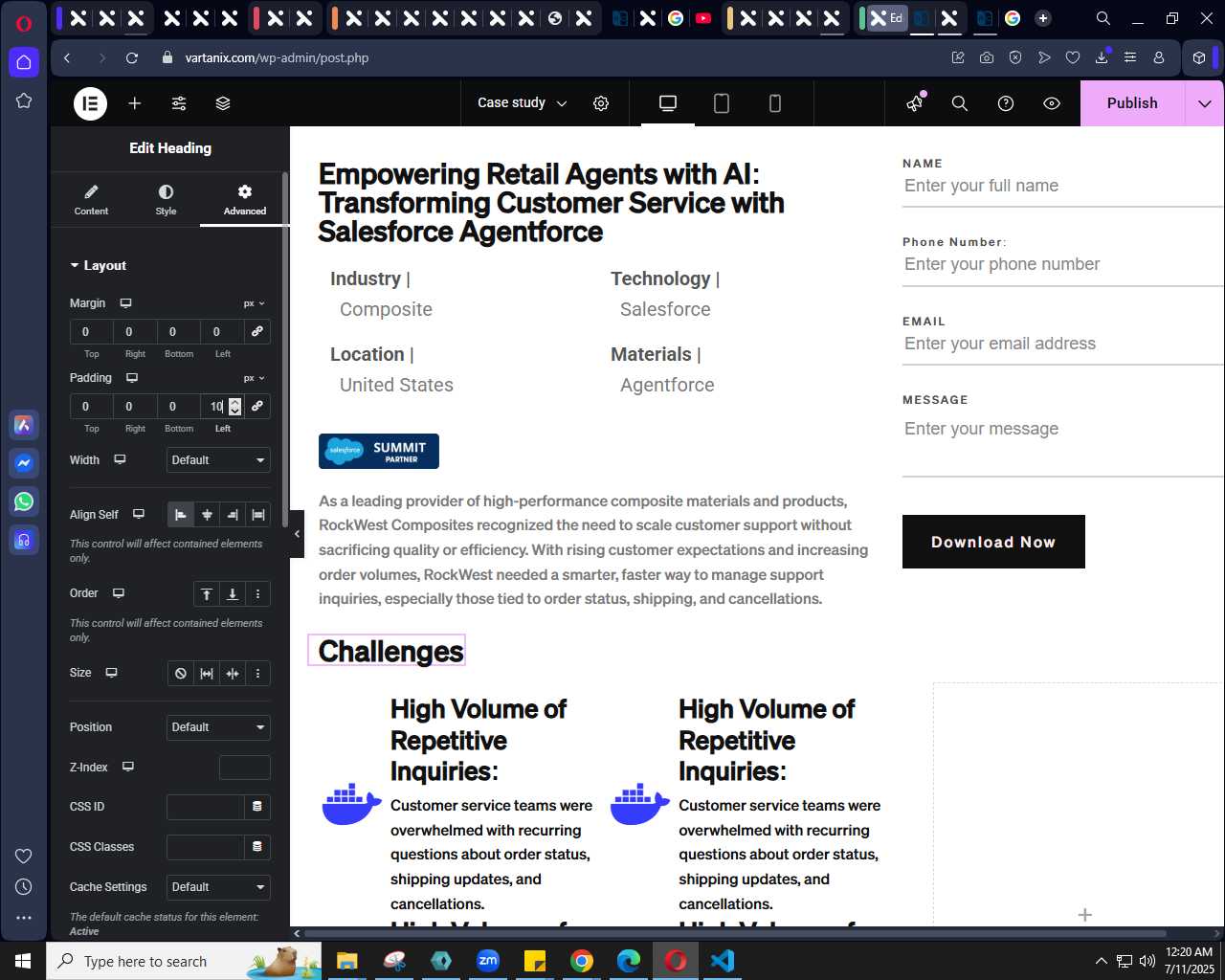This screenshot has width=1225, height=980.
Task: Open site settings sliders icon
Action: [x=179, y=103]
